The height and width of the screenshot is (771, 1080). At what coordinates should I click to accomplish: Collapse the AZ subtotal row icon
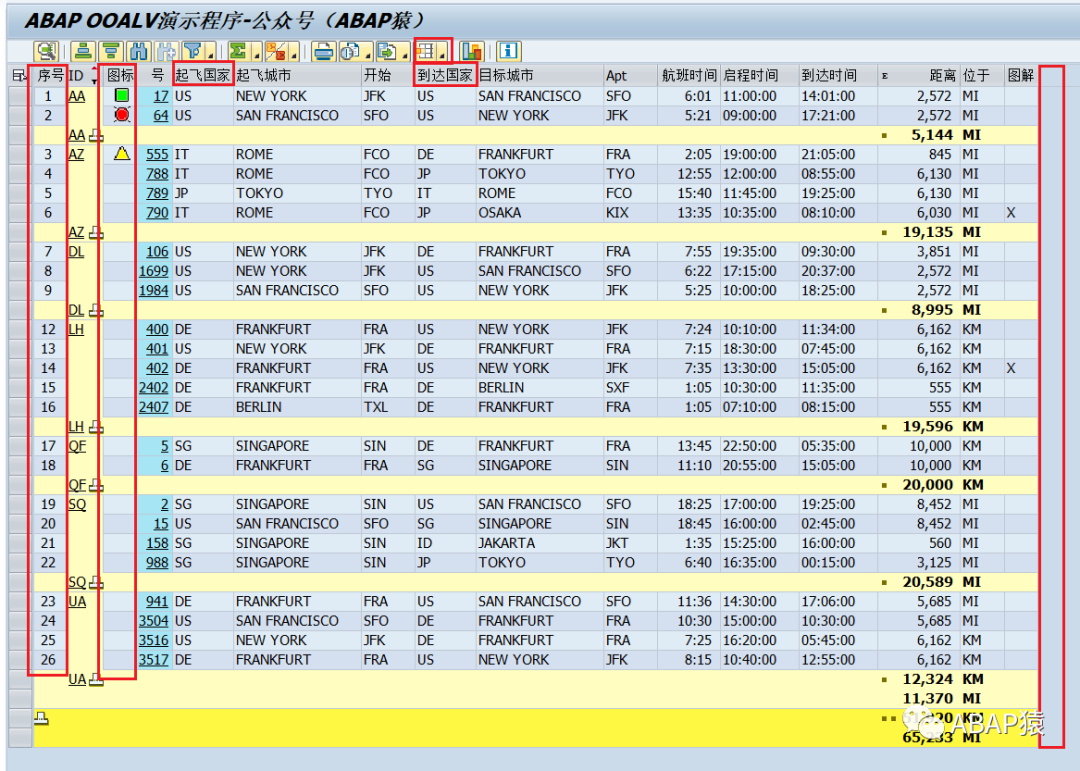click(96, 233)
